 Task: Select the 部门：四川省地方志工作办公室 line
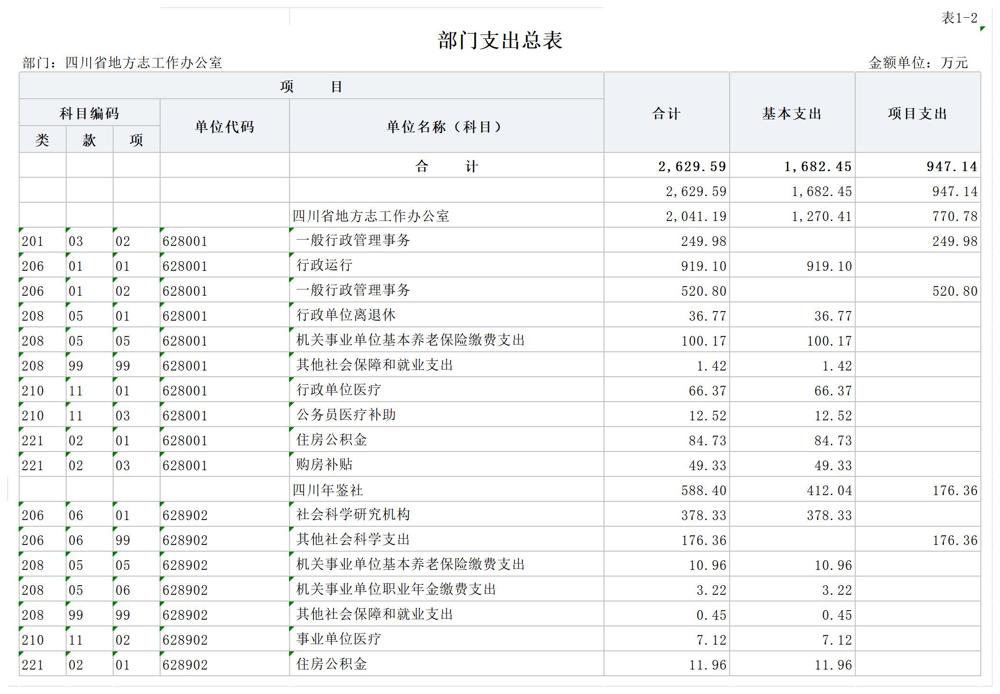[x=122, y=63]
